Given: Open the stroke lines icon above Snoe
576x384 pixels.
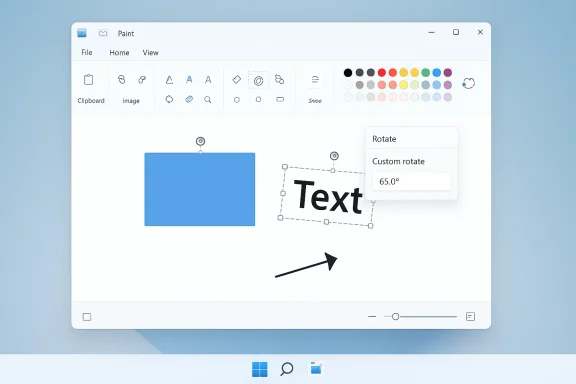Looking at the screenshot, I should point(315,79).
